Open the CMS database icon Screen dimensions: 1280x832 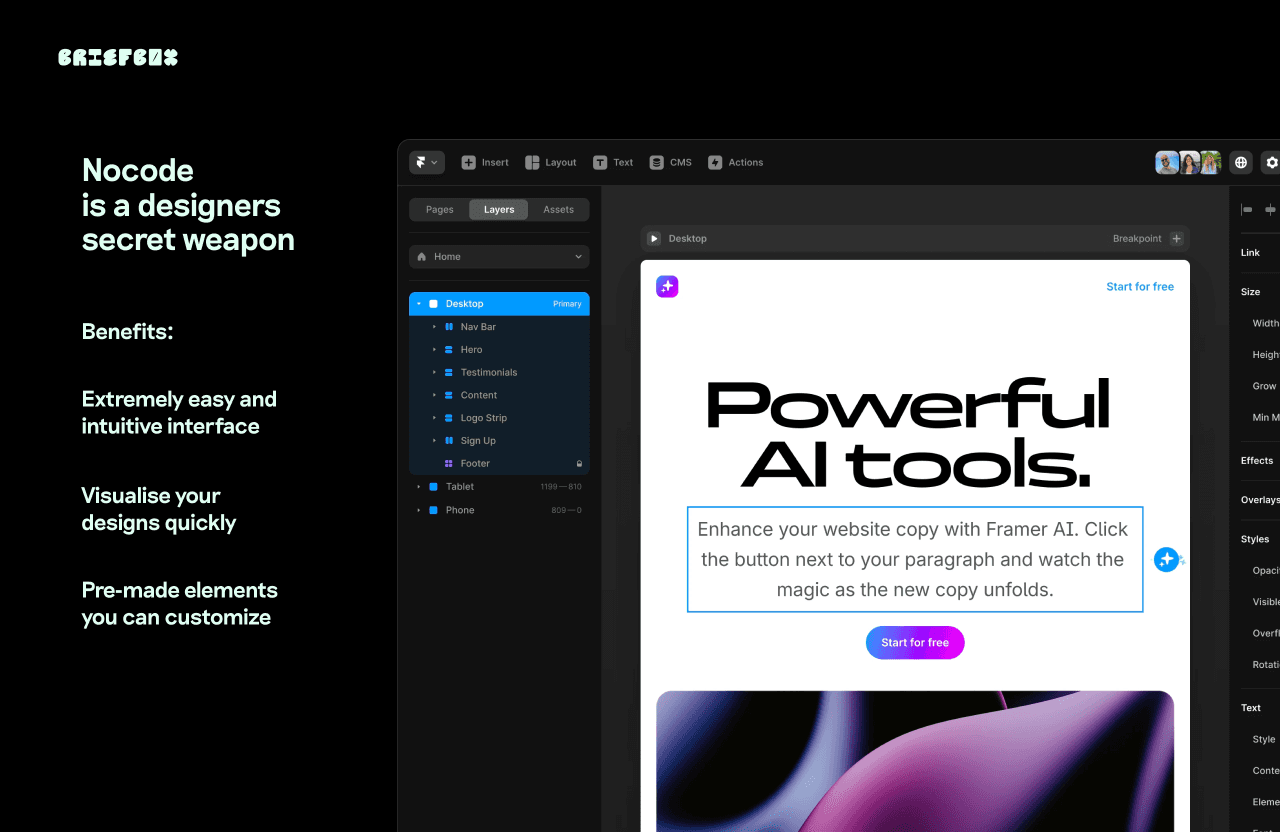(x=656, y=162)
